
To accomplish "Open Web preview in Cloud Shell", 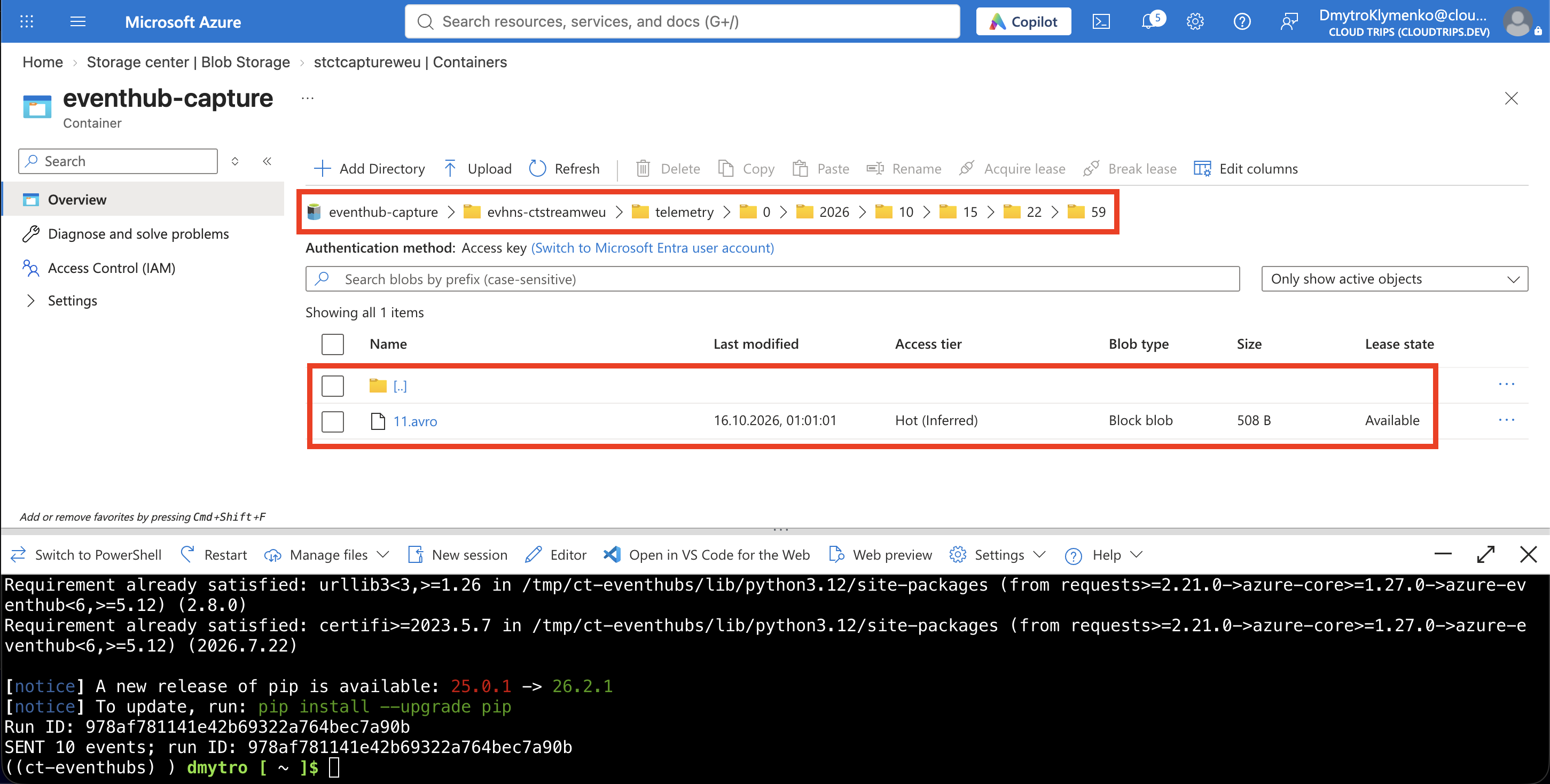I will tap(880, 554).
